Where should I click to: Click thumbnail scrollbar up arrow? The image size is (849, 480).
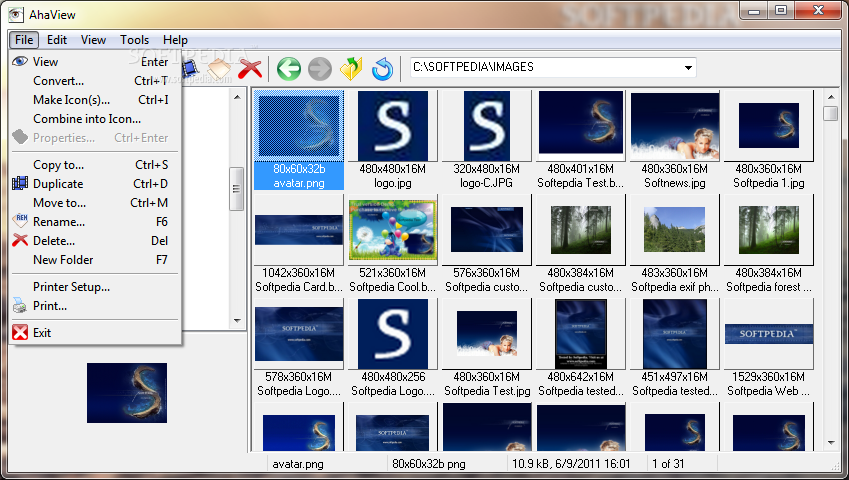click(831, 97)
